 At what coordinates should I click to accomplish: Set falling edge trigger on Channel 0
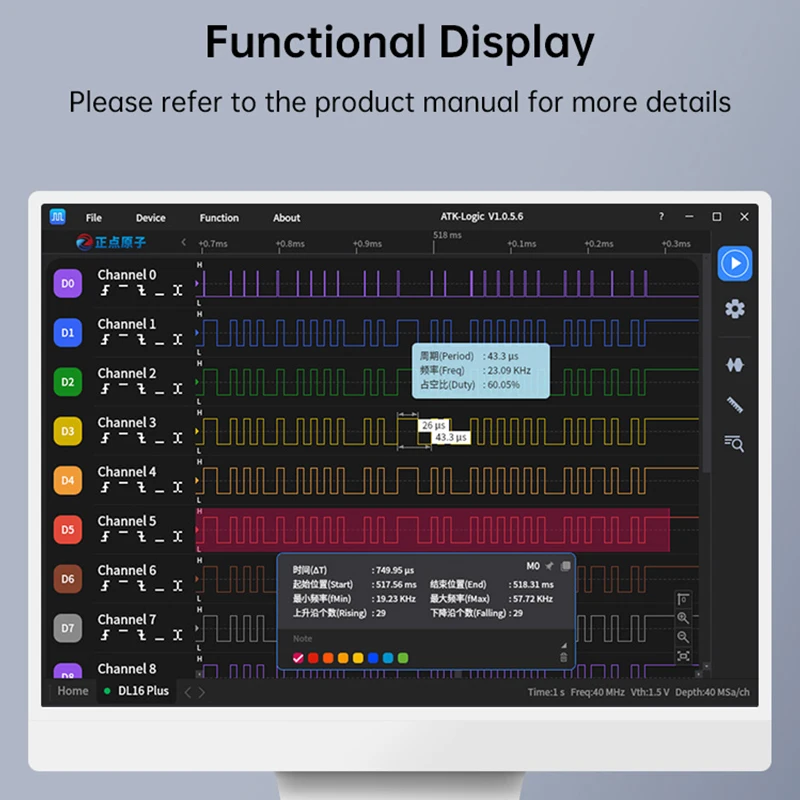tap(142, 290)
